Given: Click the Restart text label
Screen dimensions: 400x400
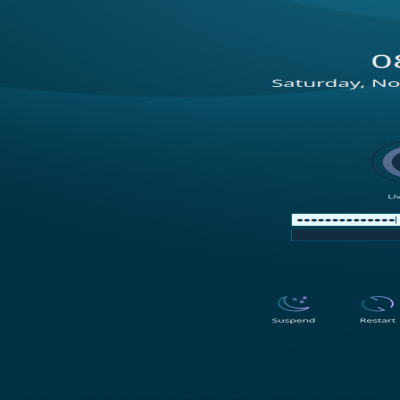Looking at the screenshot, I should [x=378, y=320].
